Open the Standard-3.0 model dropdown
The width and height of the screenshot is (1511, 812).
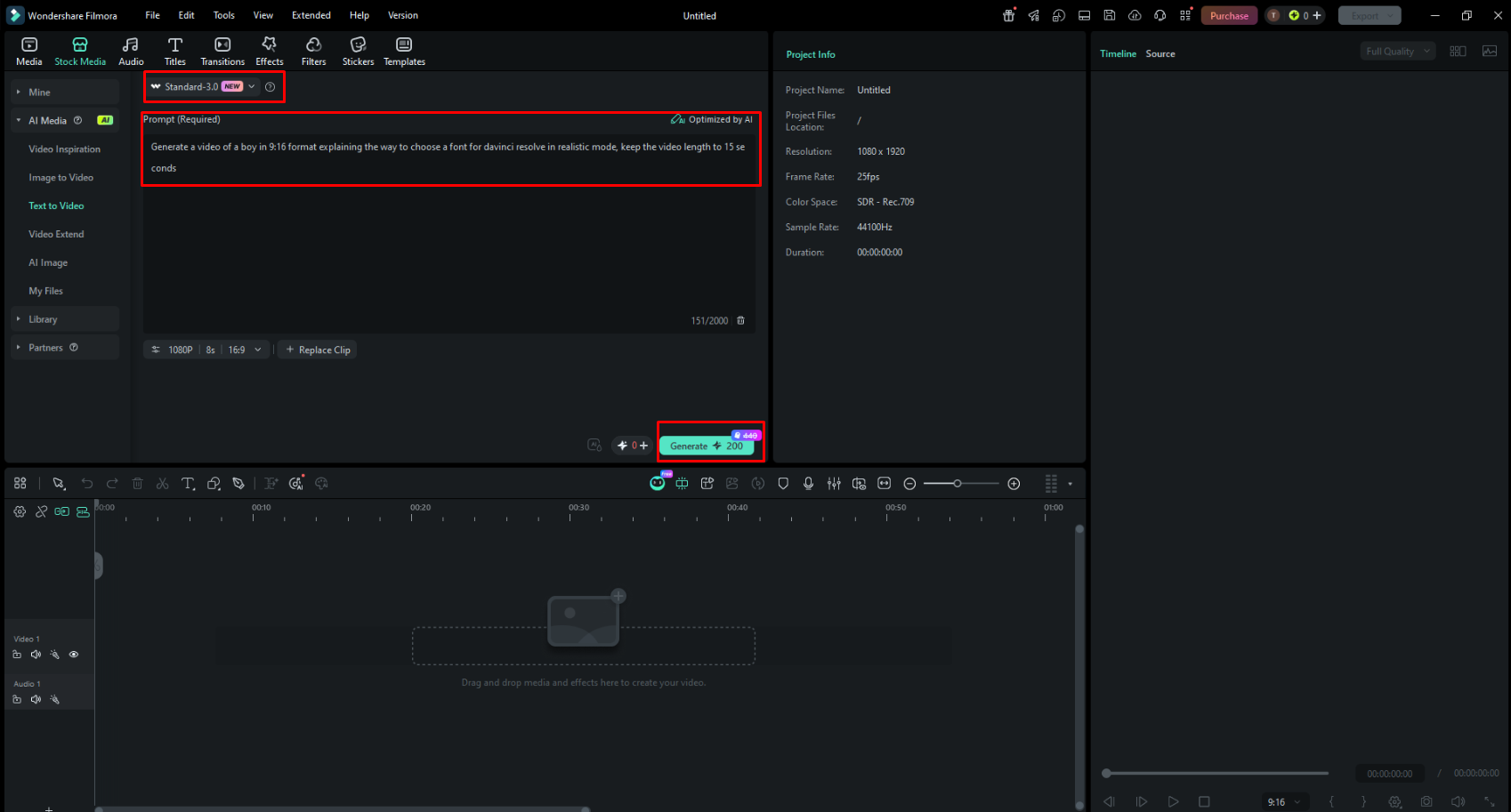pyautogui.click(x=204, y=86)
